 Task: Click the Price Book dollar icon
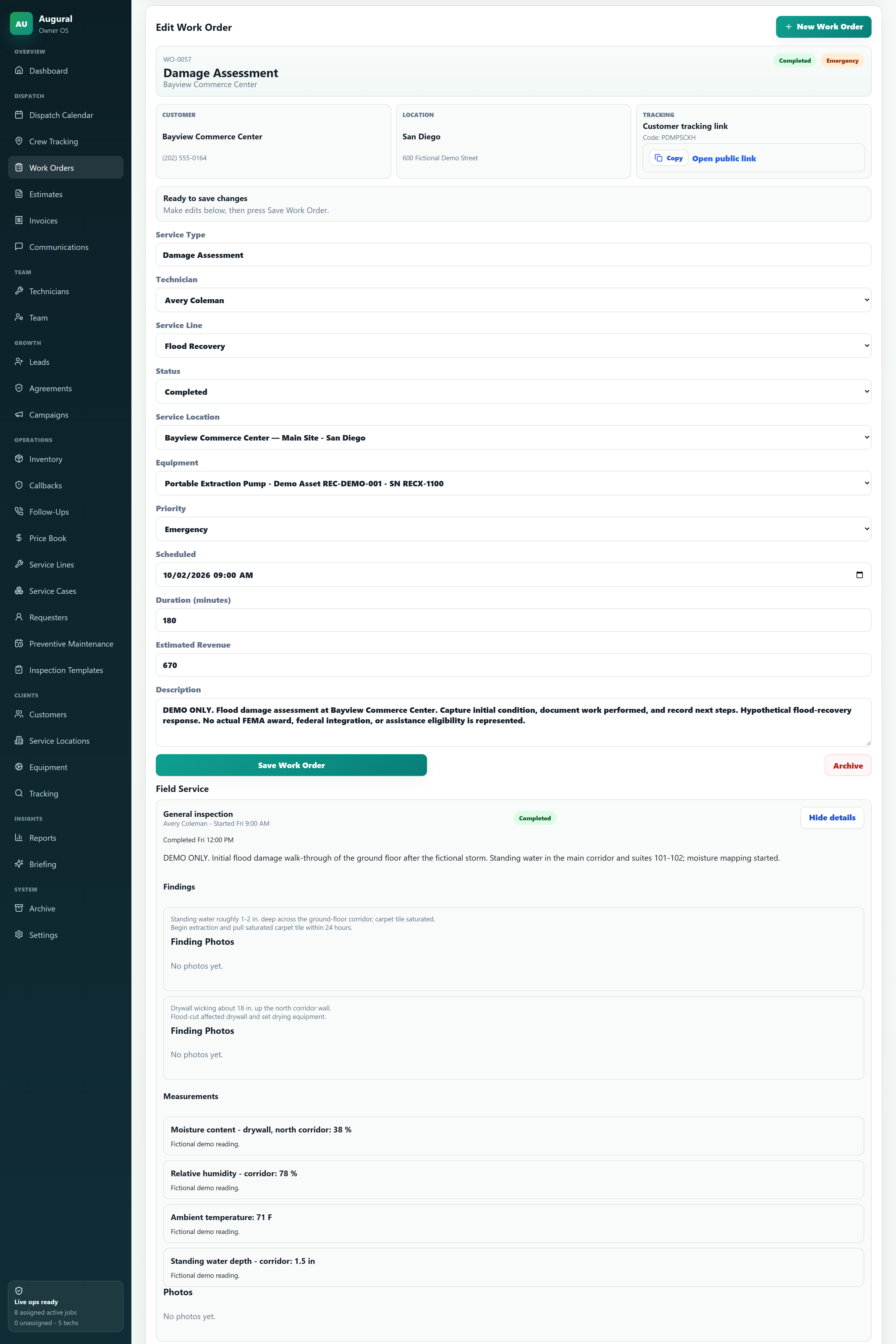click(x=19, y=538)
